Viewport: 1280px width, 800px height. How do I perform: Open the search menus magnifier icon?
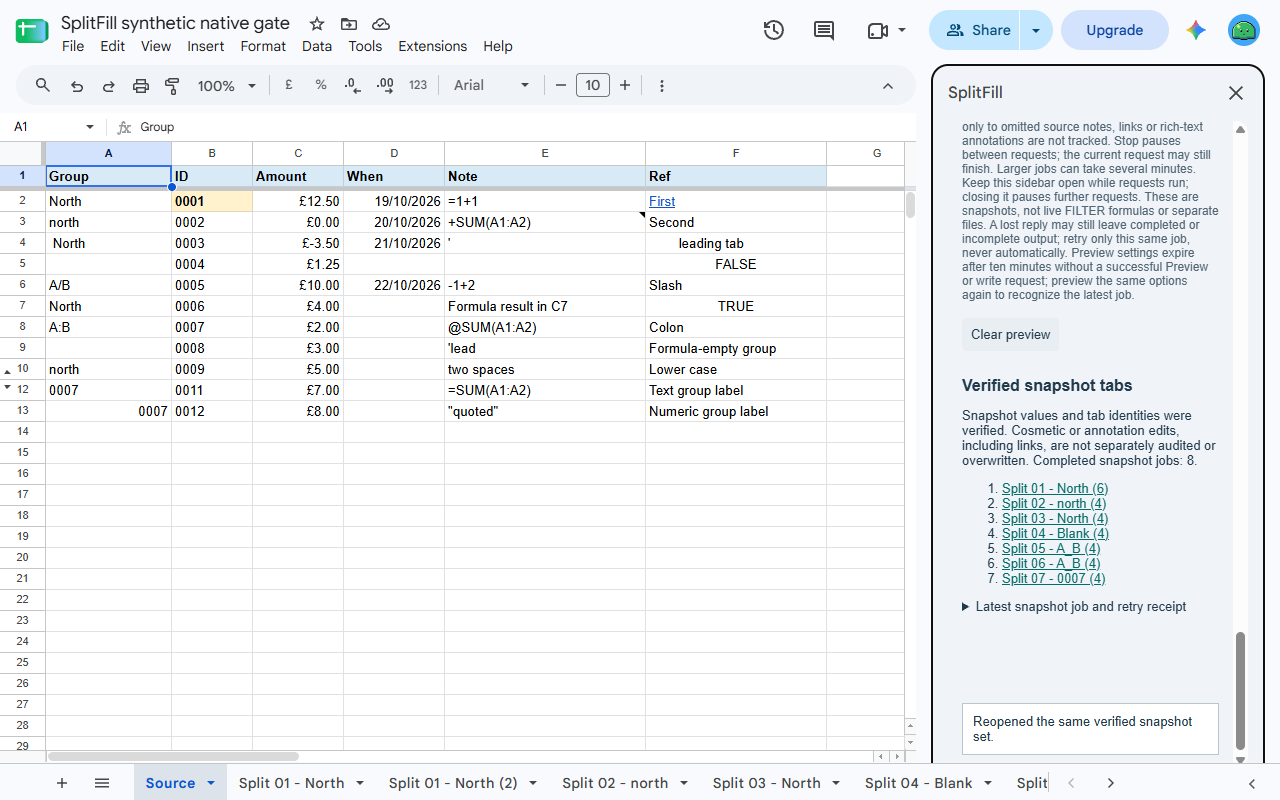[x=43, y=86]
